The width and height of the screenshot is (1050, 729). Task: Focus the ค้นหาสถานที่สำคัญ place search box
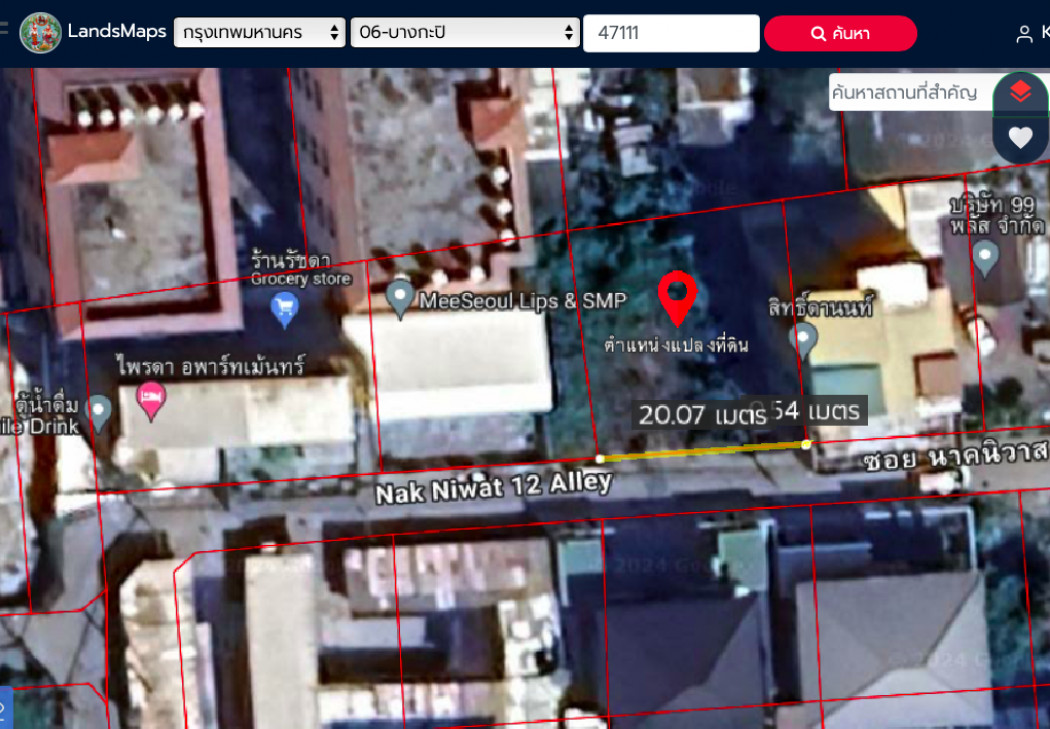tap(909, 93)
